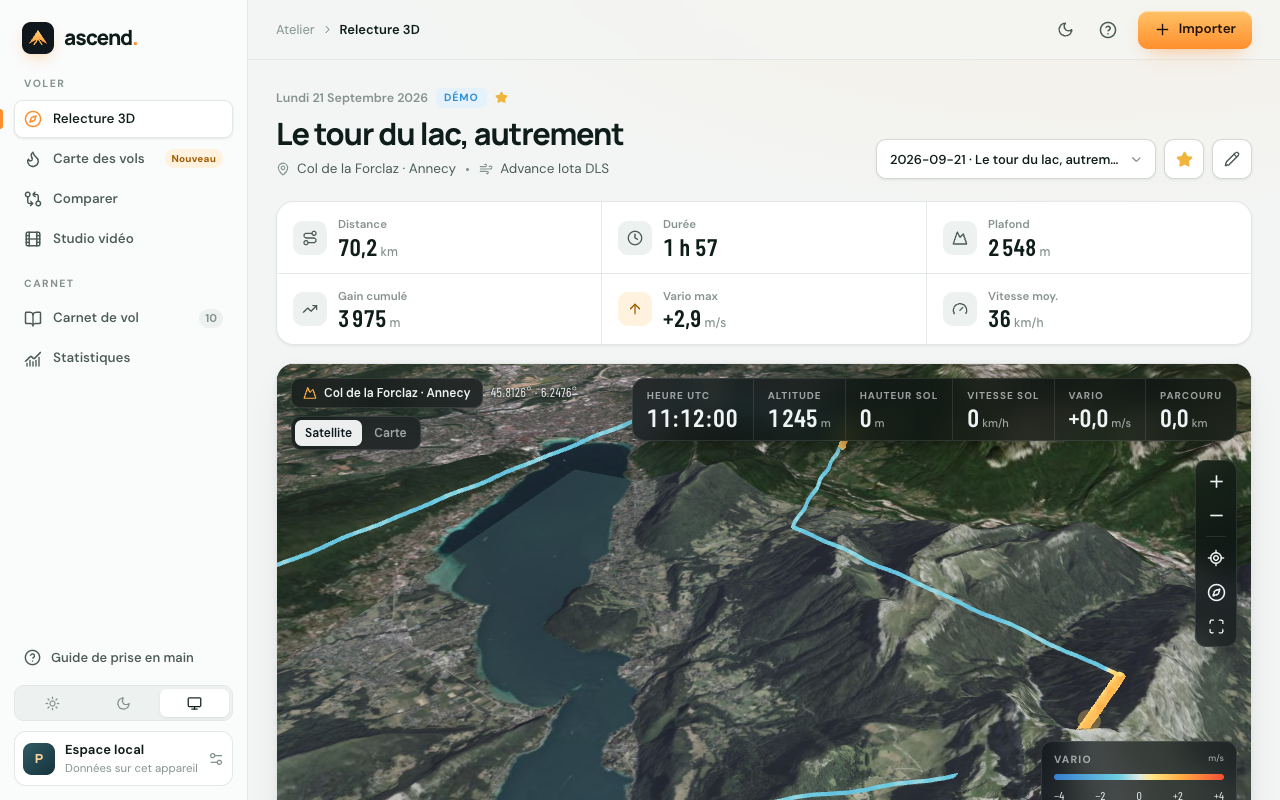Click the Importer button

click(1195, 30)
